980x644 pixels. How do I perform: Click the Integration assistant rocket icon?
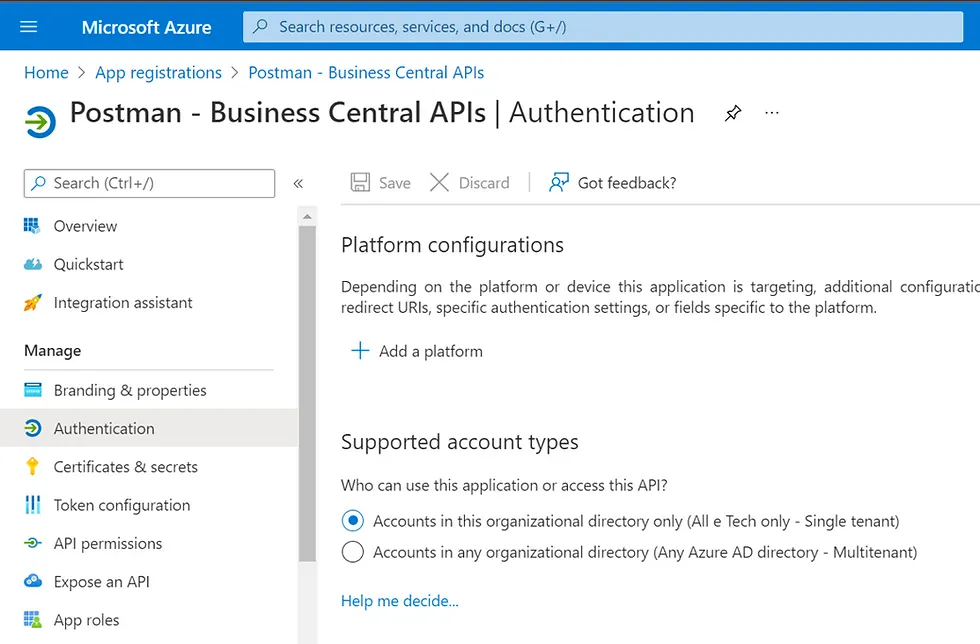click(x=32, y=303)
